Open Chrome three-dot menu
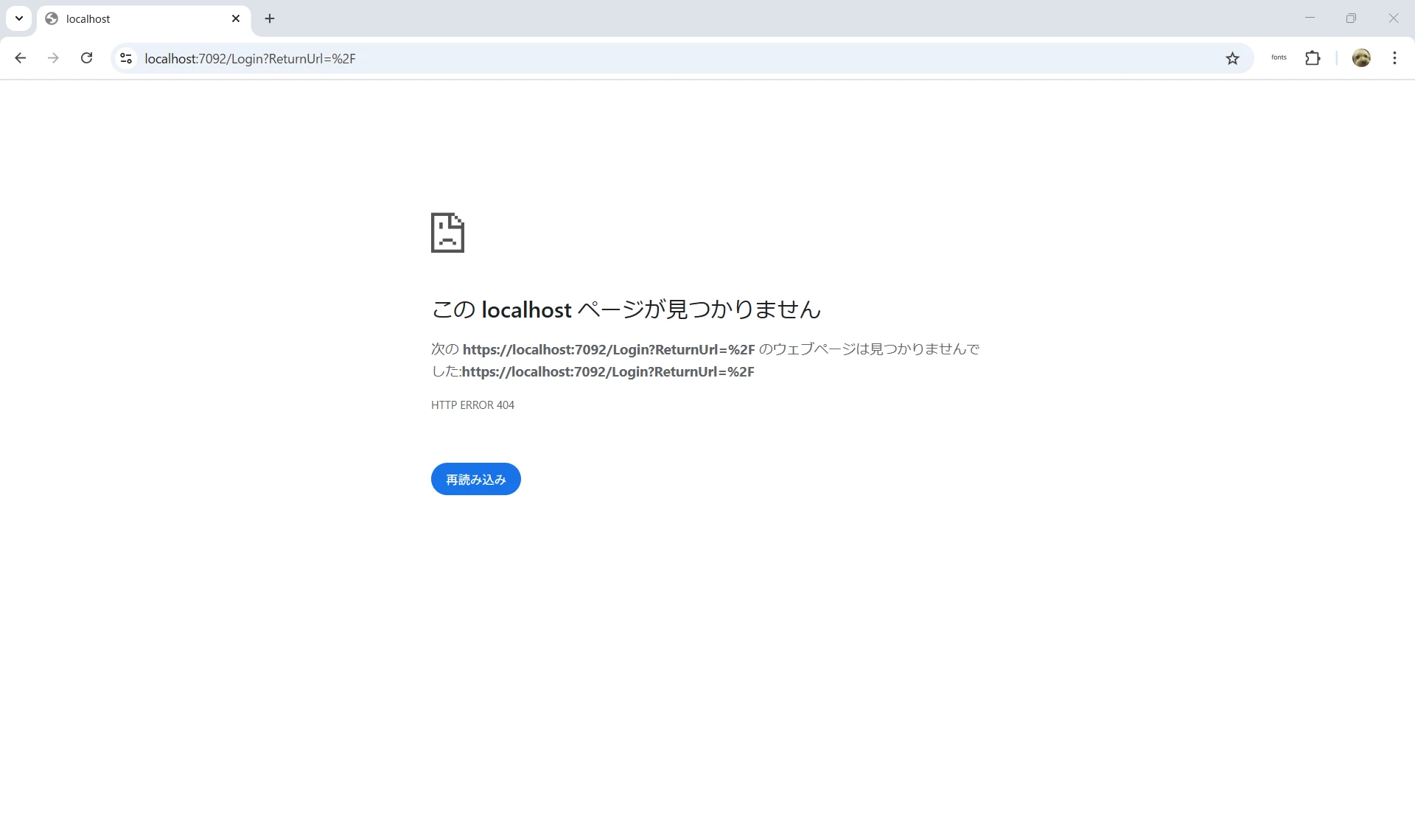1415x840 pixels. [1394, 58]
